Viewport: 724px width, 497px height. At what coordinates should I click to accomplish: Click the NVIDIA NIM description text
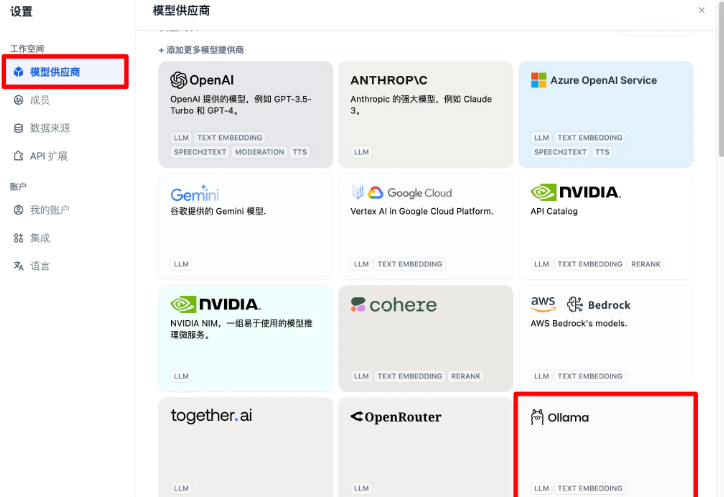(241, 329)
